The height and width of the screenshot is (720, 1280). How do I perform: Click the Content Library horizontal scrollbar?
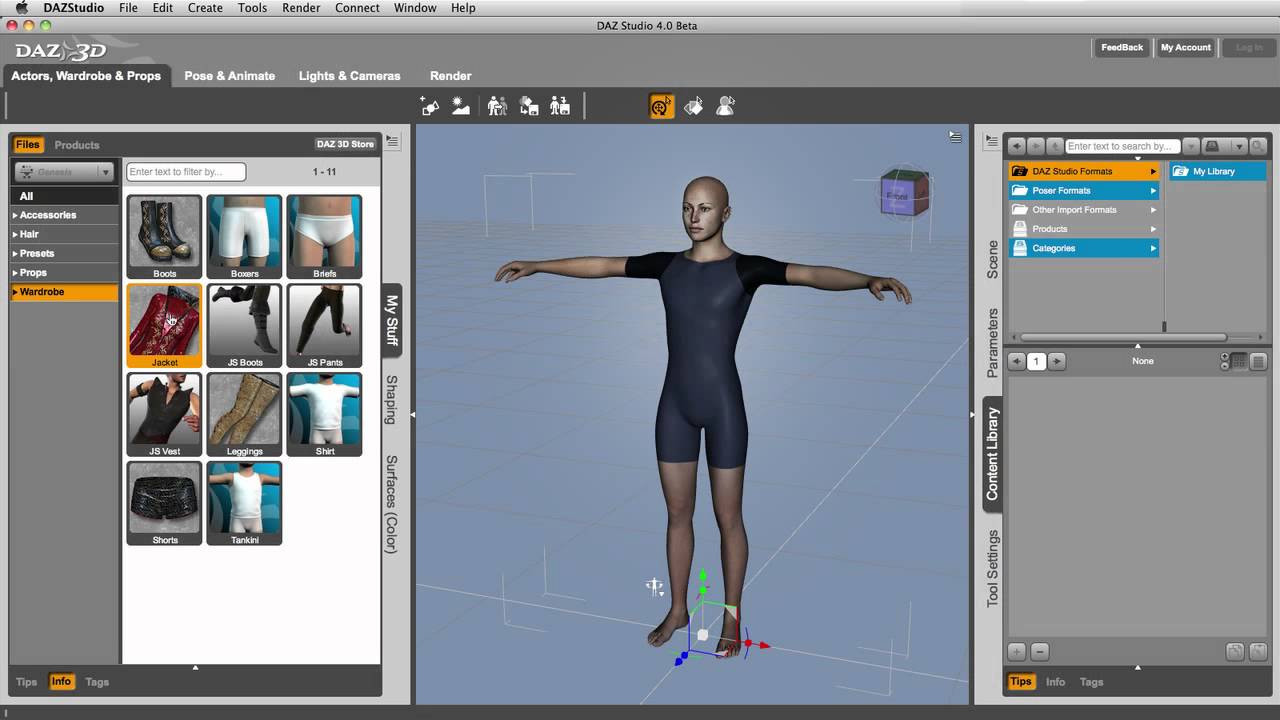(x=1122, y=337)
